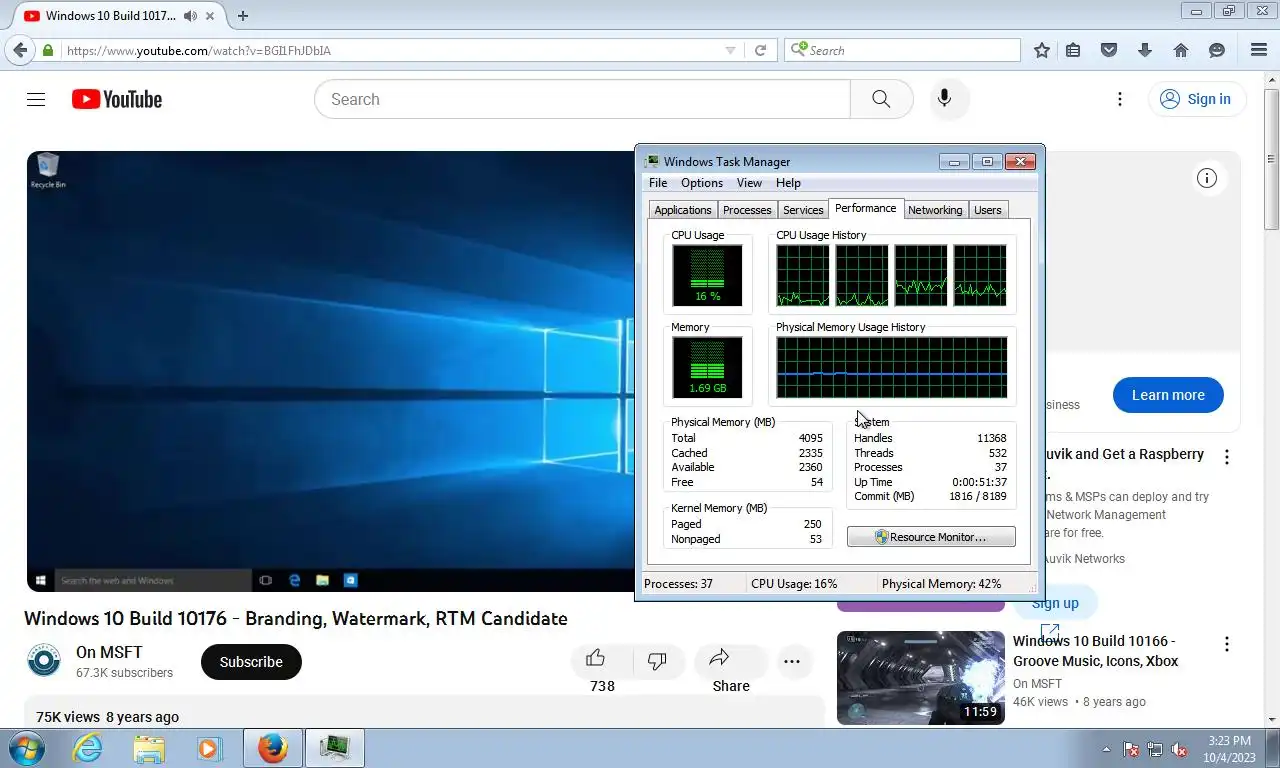Dislike the video with thumbs down

click(657, 661)
